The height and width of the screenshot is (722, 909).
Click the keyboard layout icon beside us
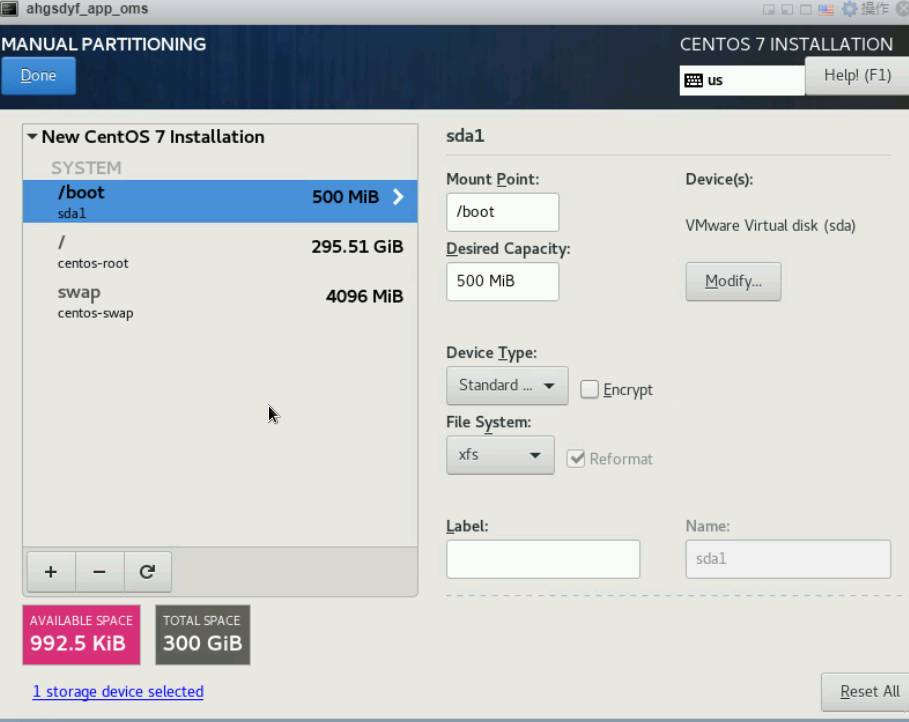693,80
